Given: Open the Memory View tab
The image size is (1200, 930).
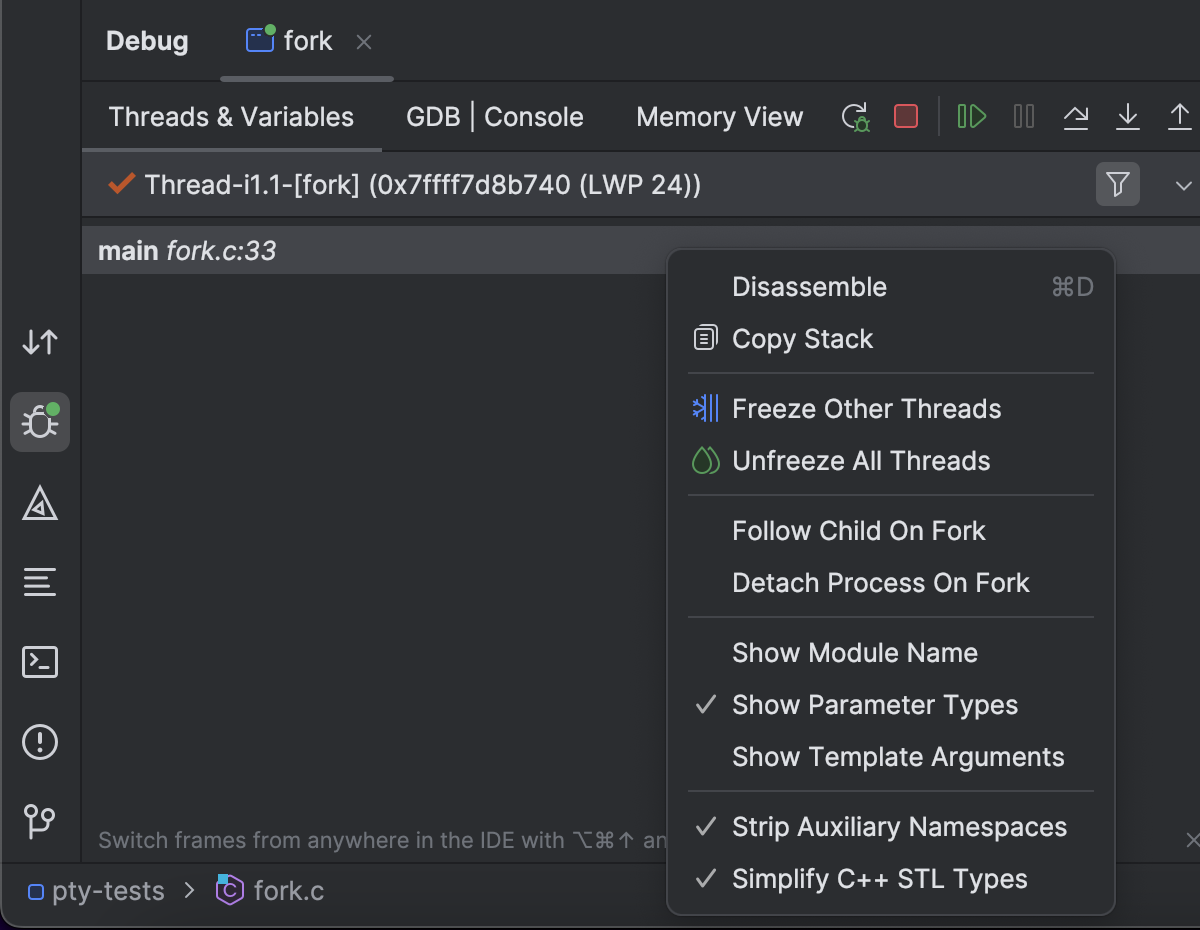Looking at the screenshot, I should [719, 117].
